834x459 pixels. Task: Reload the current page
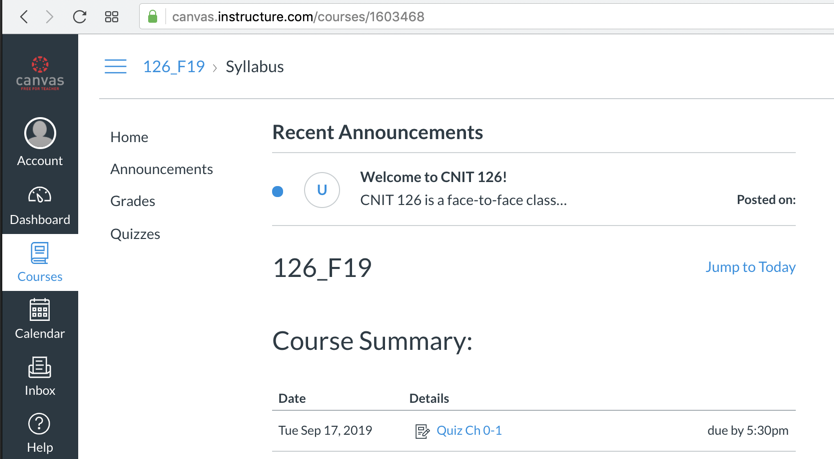(80, 17)
